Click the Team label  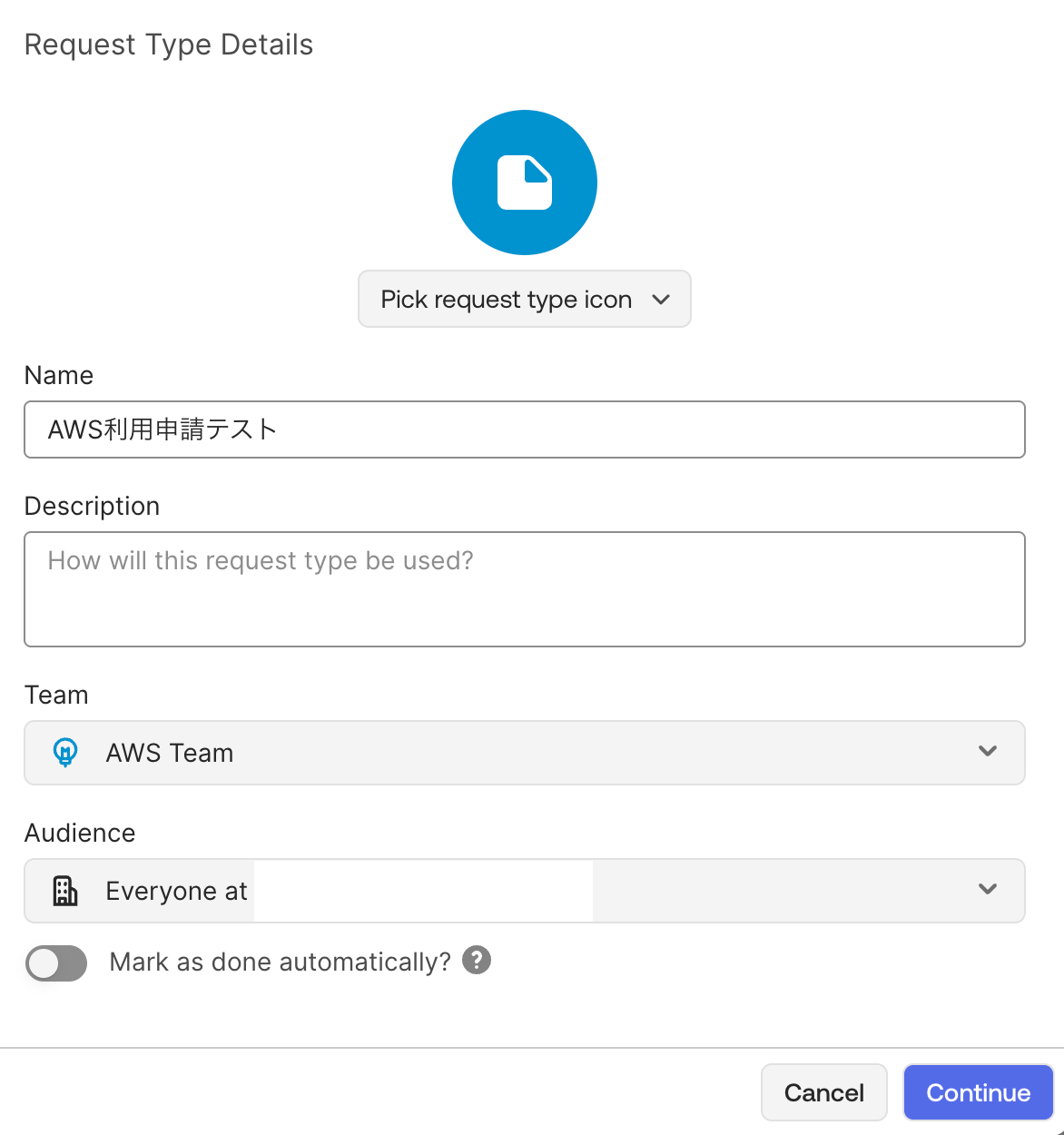[x=56, y=695]
